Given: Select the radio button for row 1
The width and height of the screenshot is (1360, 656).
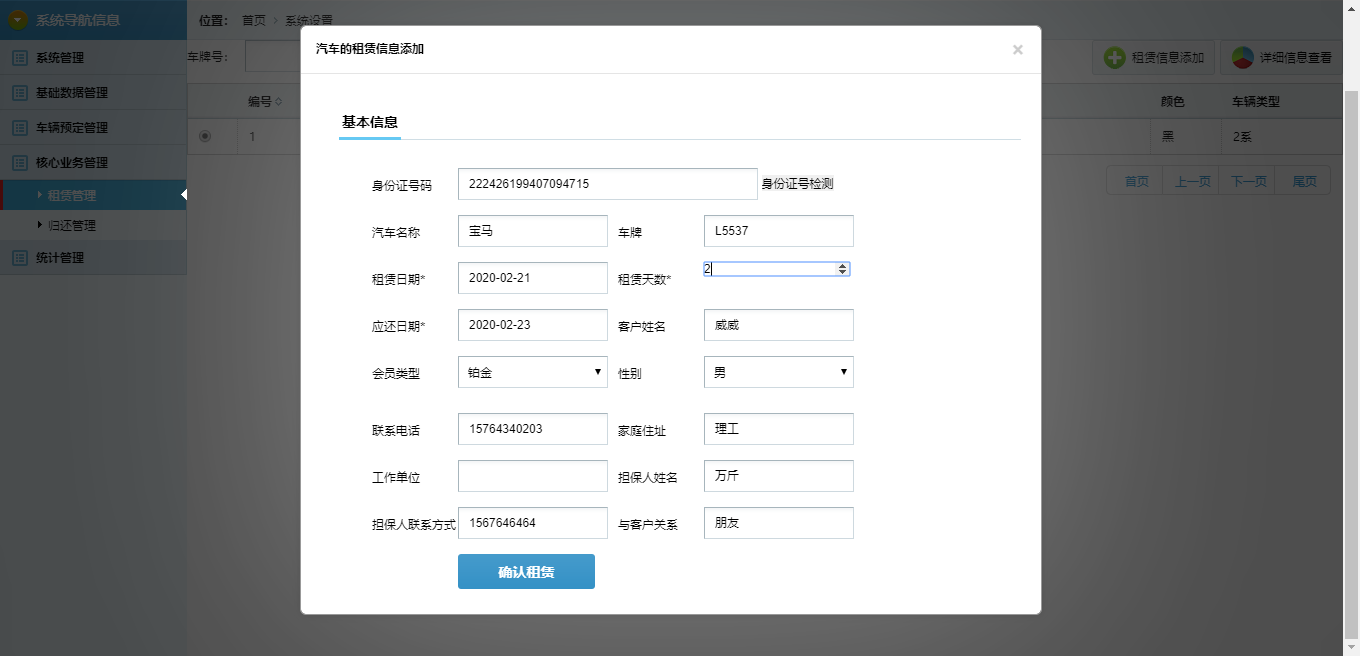Looking at the screenshot, I should (205, 136).
